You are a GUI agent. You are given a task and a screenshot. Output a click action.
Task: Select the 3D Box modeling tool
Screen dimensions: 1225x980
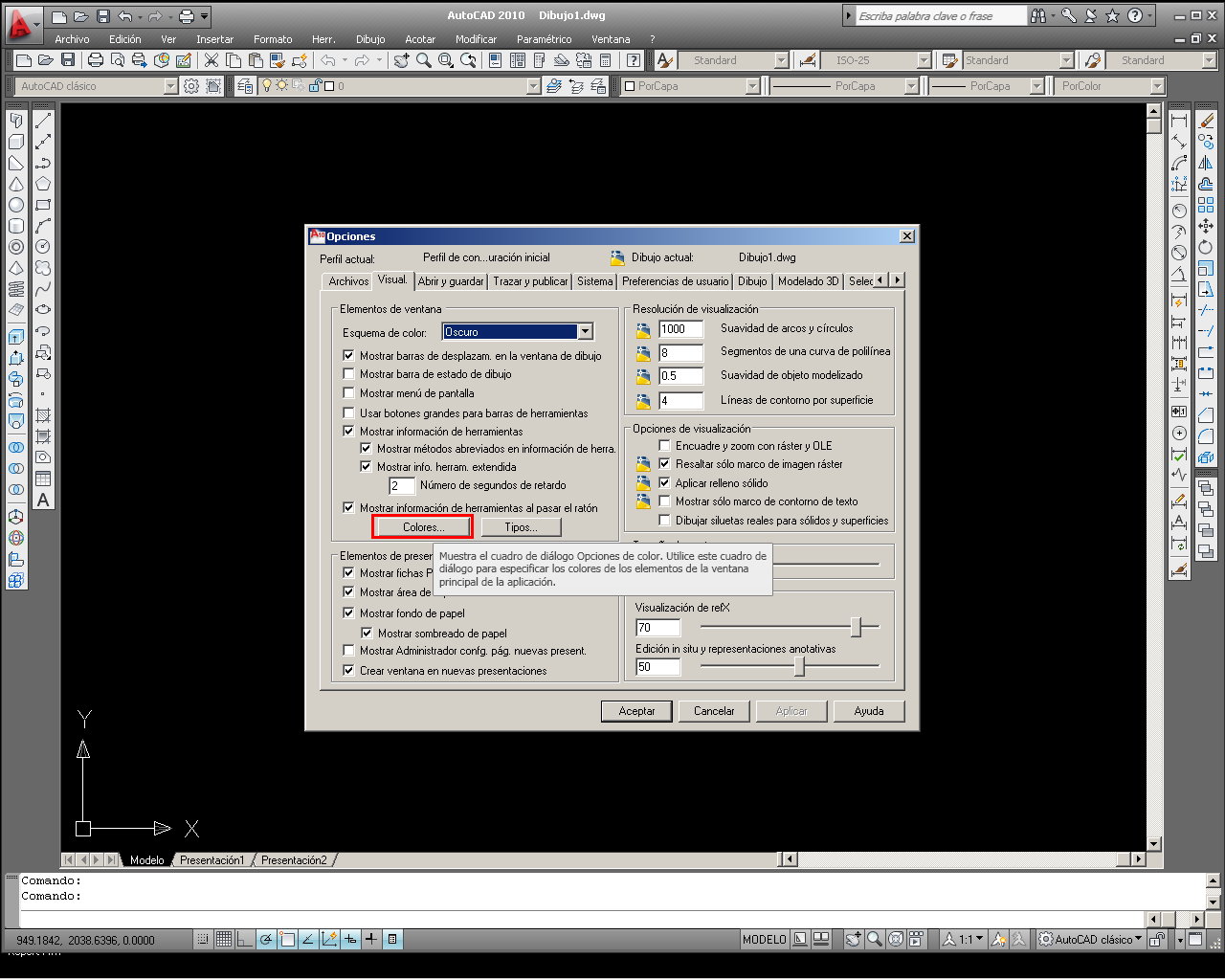click(16, 142)
